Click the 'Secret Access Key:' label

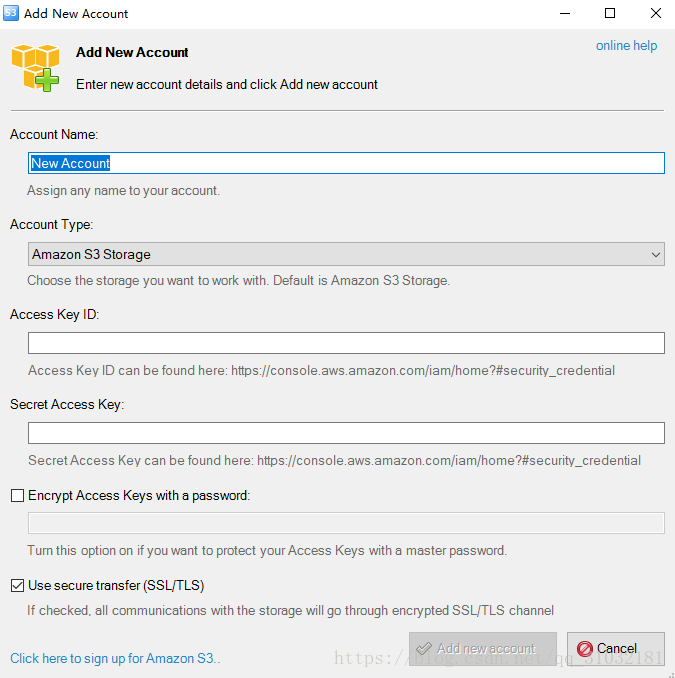pyautogui.click(x=67, y=404)
